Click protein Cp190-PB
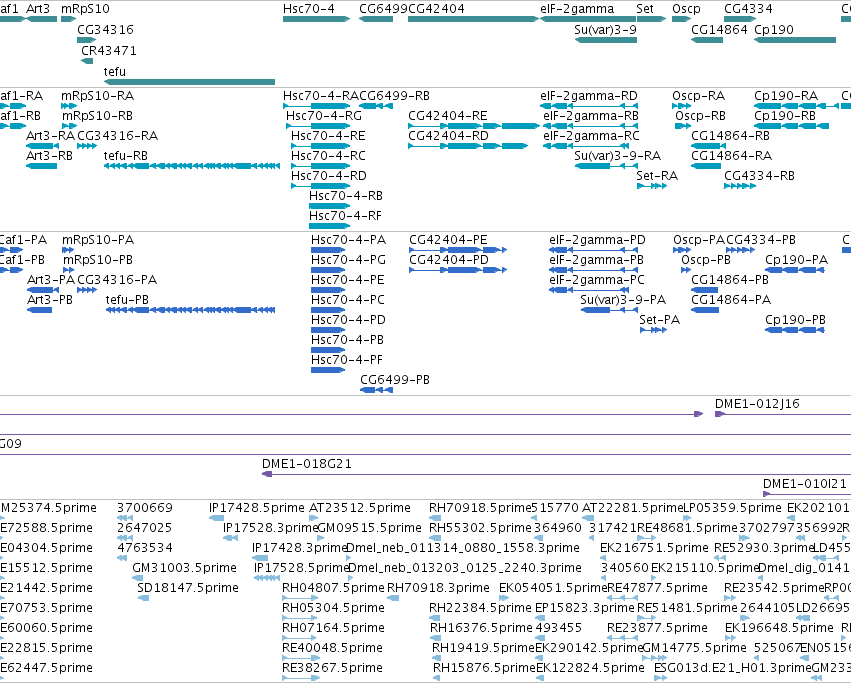The height and width of the screenshot is (683, 851). (795, 330)
